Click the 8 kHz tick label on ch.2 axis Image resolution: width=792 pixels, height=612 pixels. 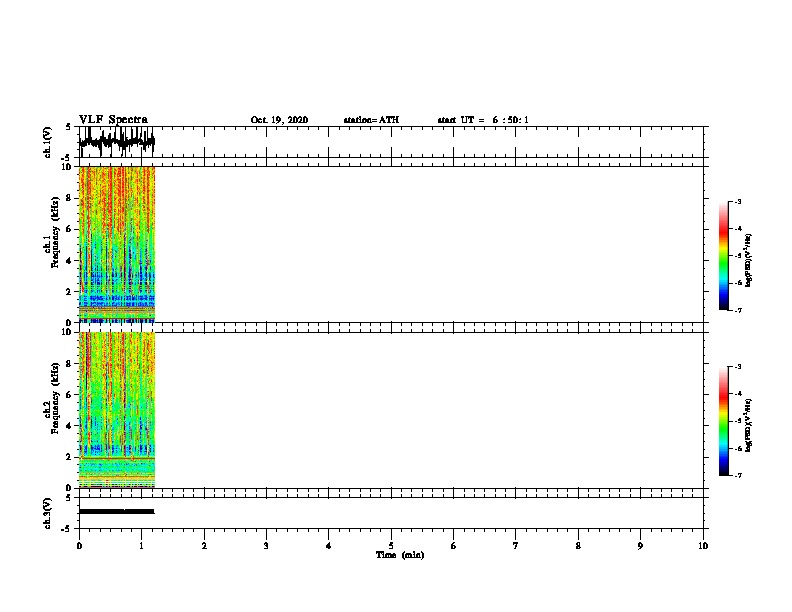[69, 364]
